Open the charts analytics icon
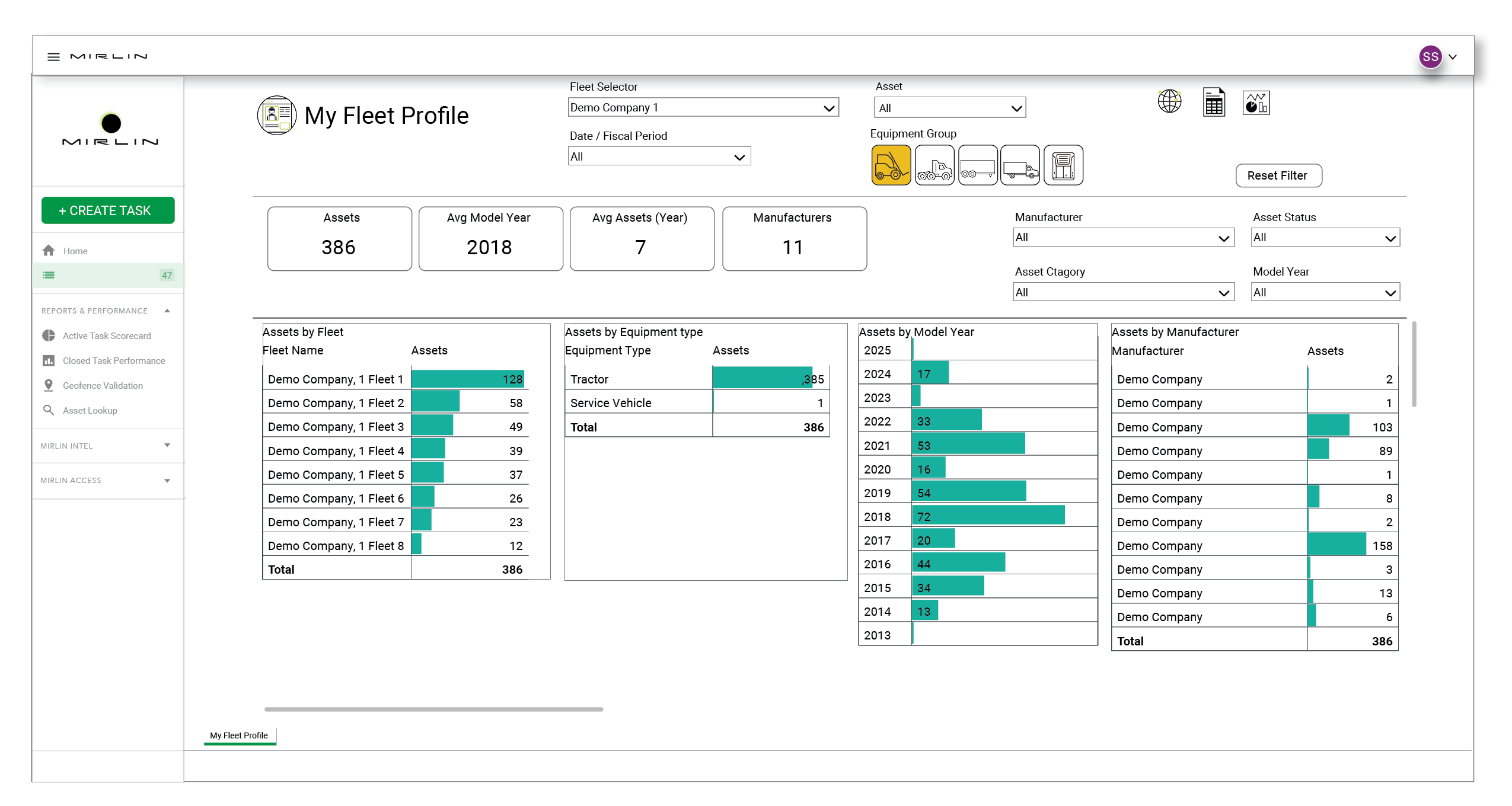Screen dimensions: 1512x806 tap(1256, 103)
